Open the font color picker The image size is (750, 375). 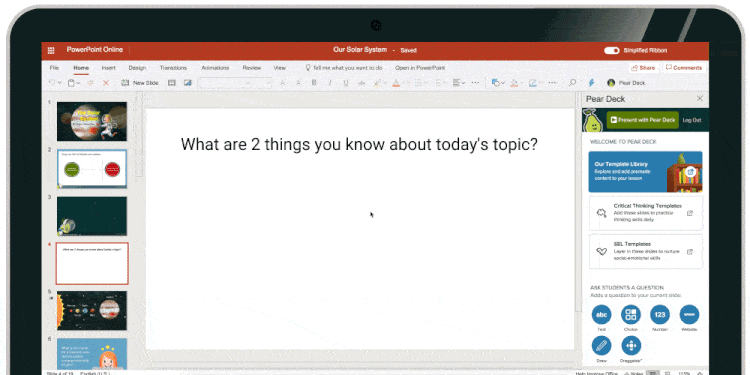(396, 83)
